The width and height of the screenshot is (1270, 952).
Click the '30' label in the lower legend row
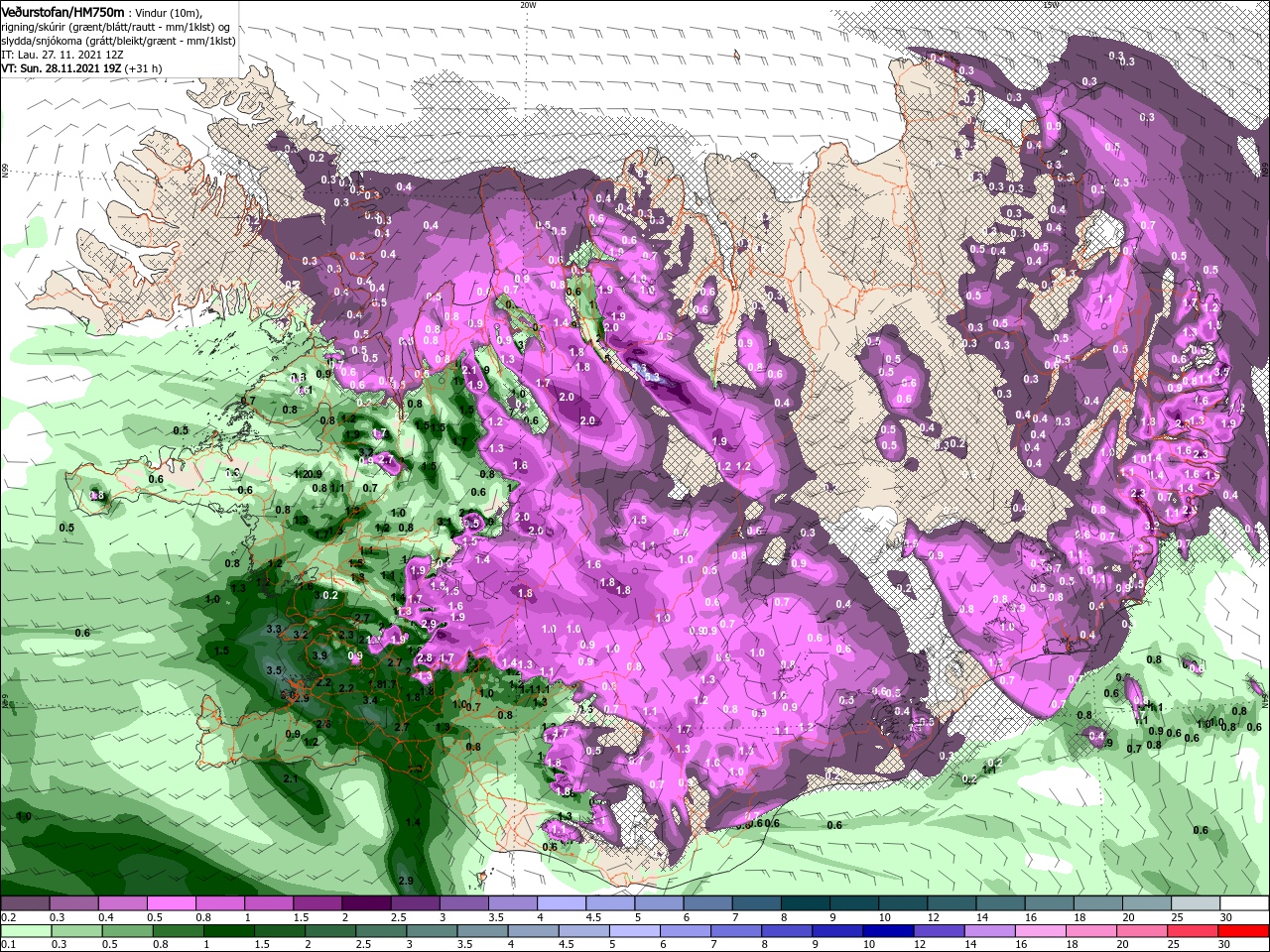pyautogui.click(x=1226, y=945)
